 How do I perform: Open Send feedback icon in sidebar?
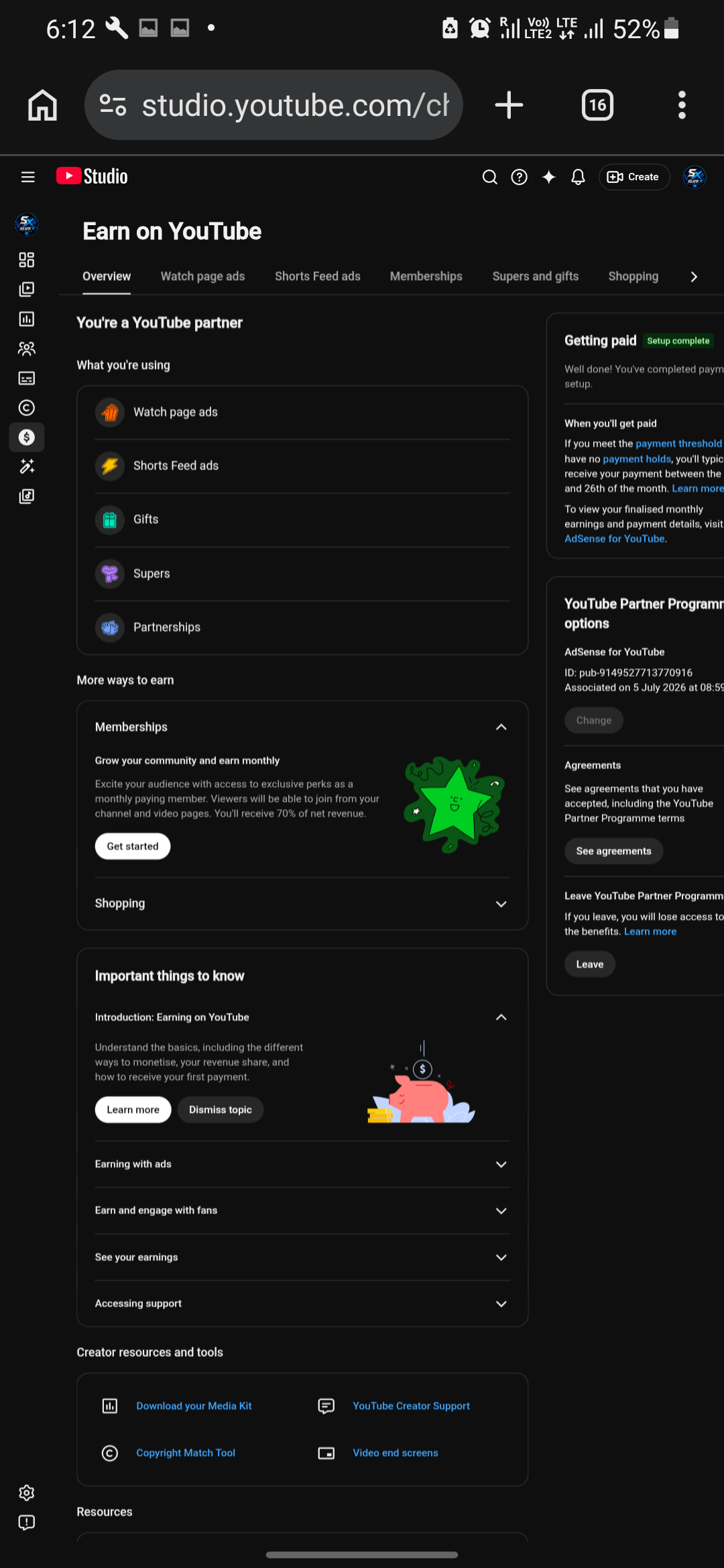click(x=27, y=1522)
